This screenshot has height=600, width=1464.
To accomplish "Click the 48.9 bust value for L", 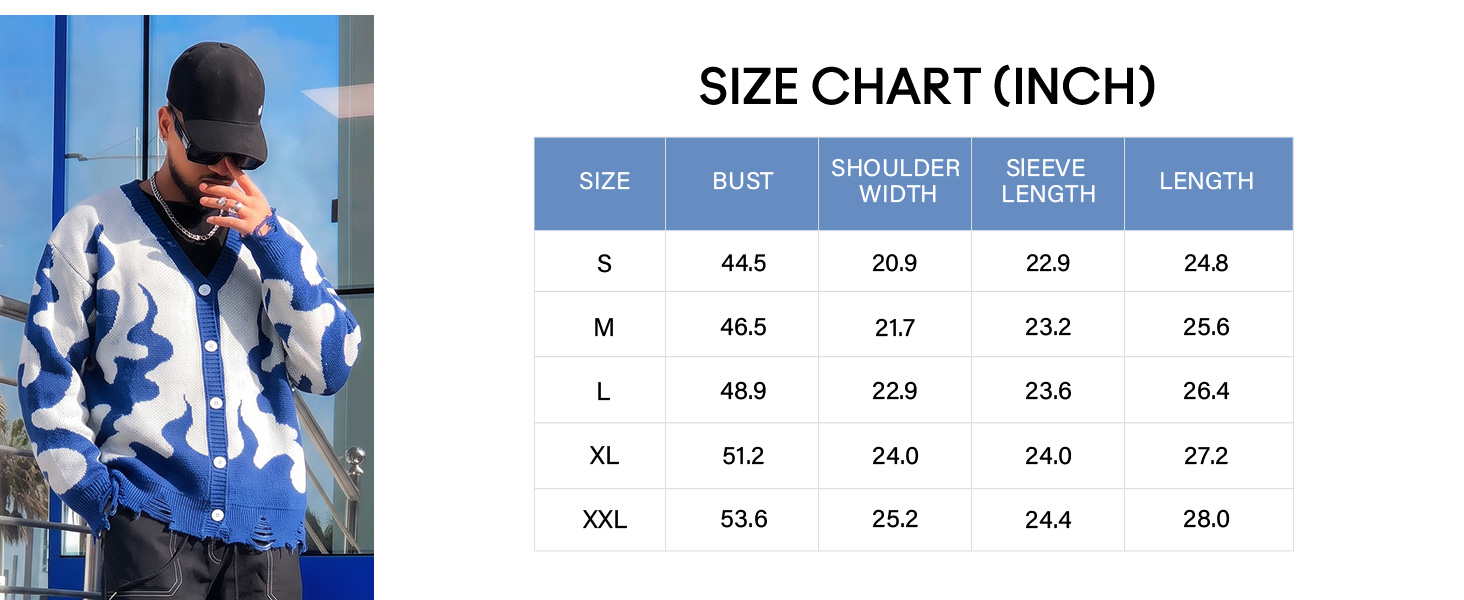I will pos(743,392).
